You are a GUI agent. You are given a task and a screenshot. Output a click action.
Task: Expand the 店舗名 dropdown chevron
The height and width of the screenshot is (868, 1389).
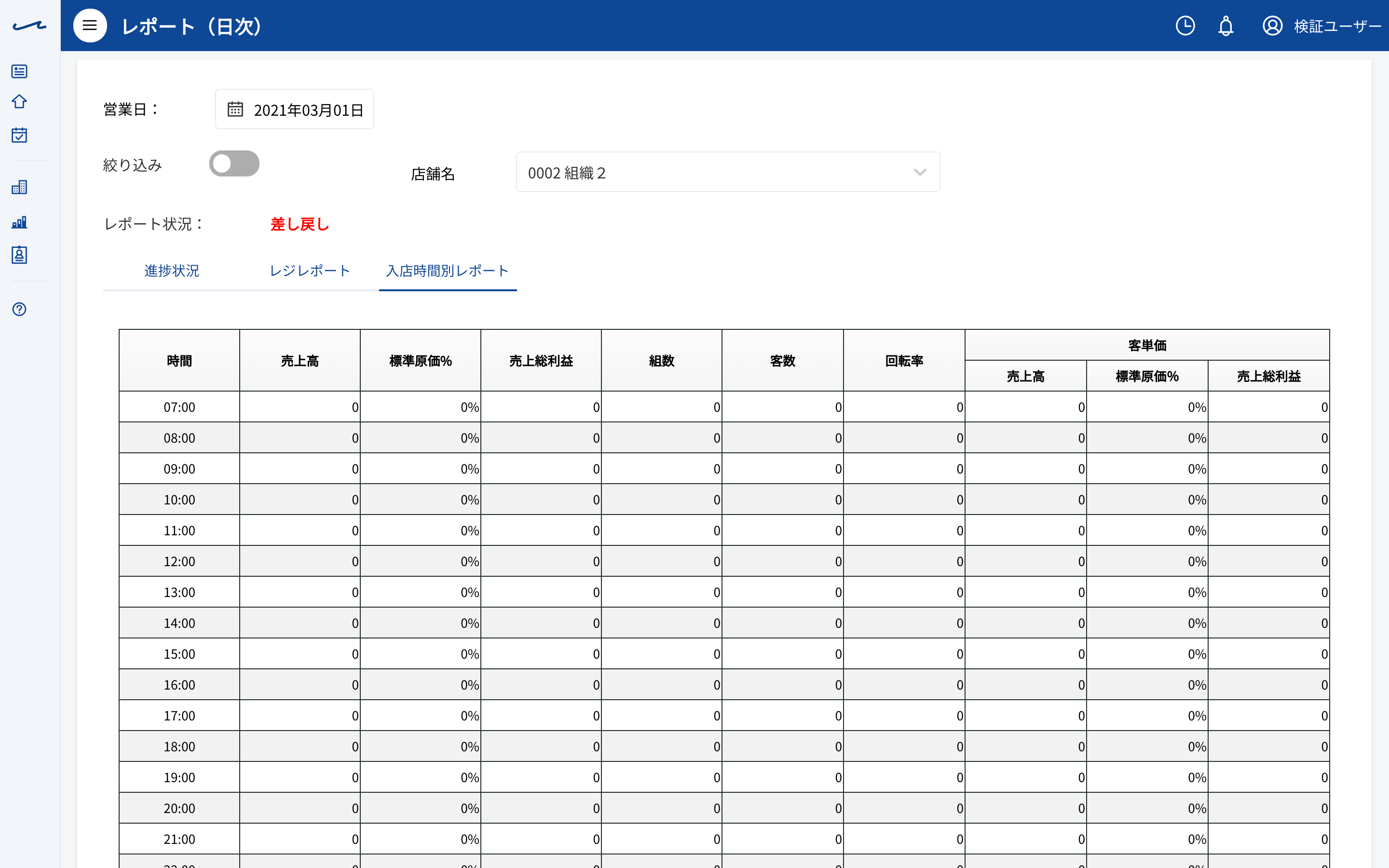click(x=920, y=172)
